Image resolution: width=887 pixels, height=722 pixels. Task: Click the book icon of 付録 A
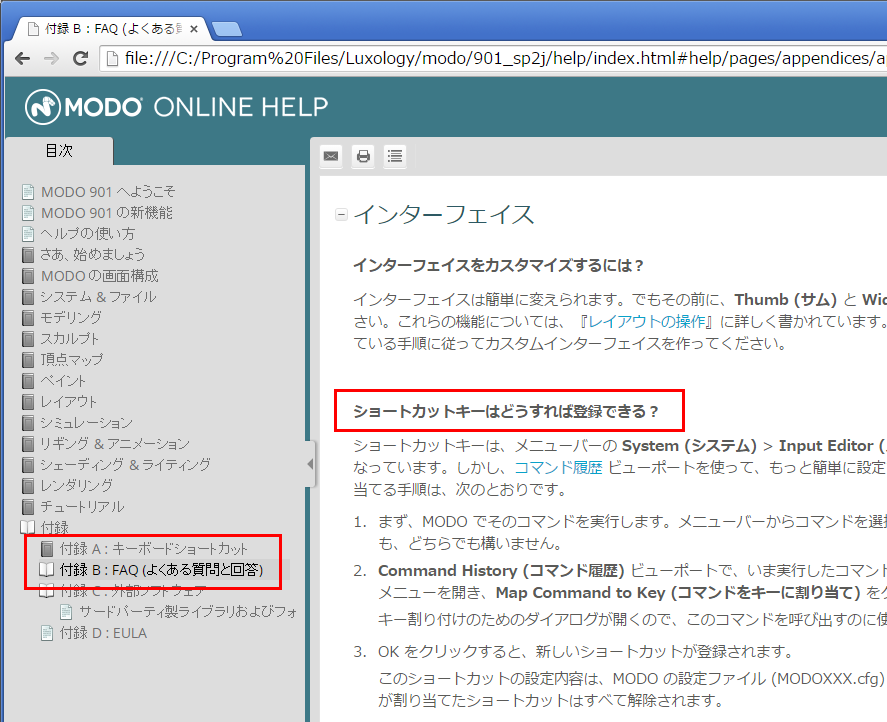(47, 548)
